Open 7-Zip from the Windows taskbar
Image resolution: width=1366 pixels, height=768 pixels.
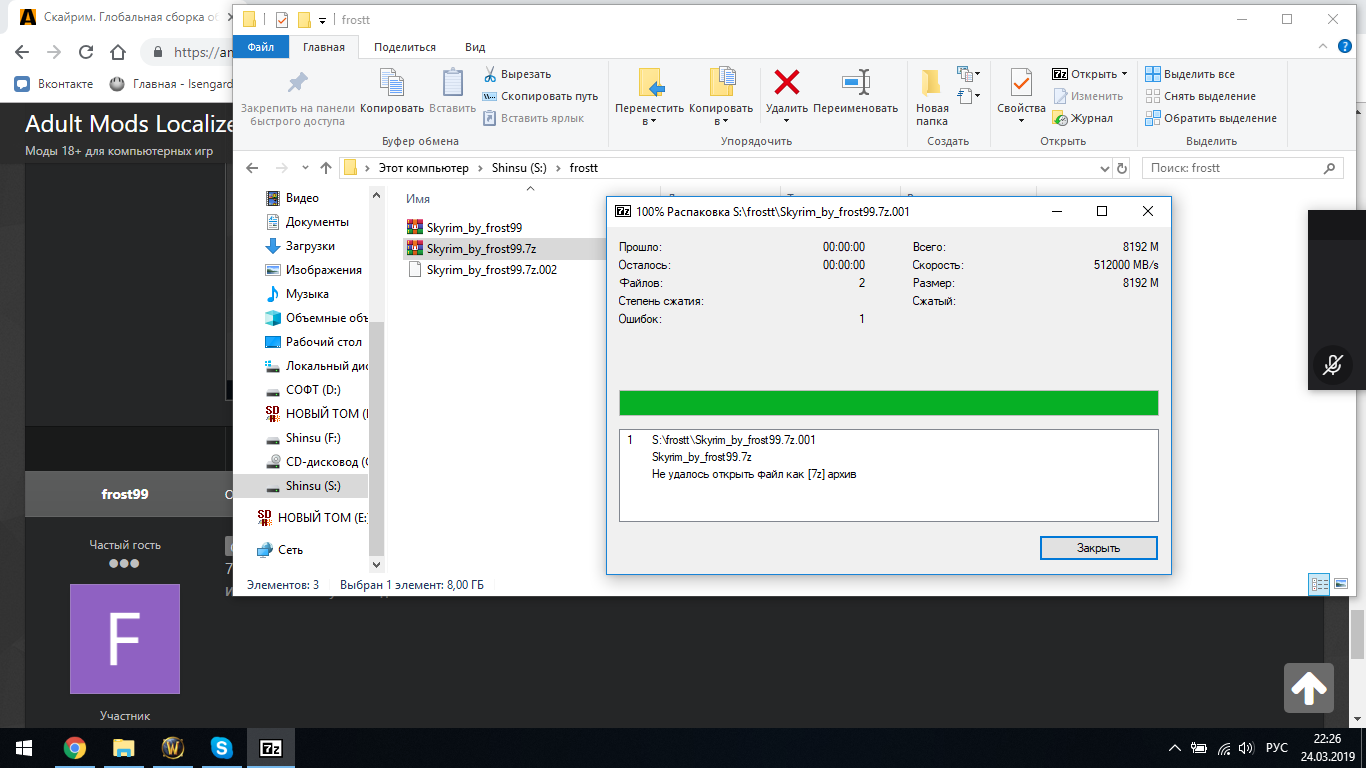[270, 748]
